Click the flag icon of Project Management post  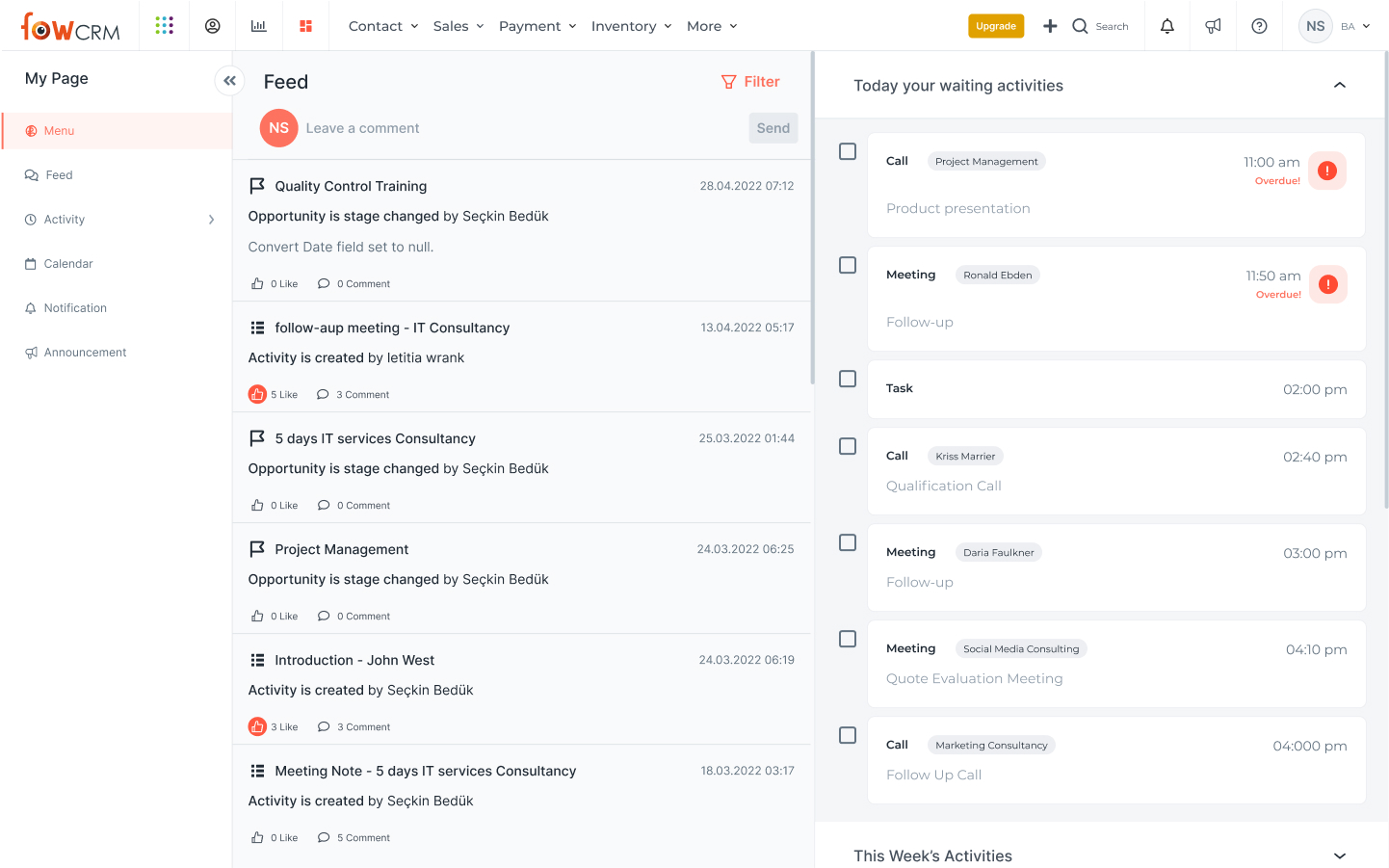(257, 549)
